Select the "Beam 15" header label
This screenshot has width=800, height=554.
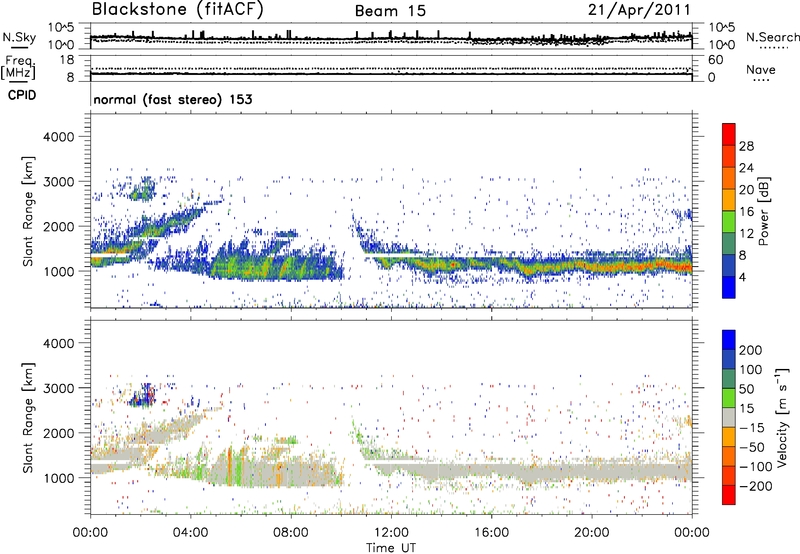coord(390,11)
